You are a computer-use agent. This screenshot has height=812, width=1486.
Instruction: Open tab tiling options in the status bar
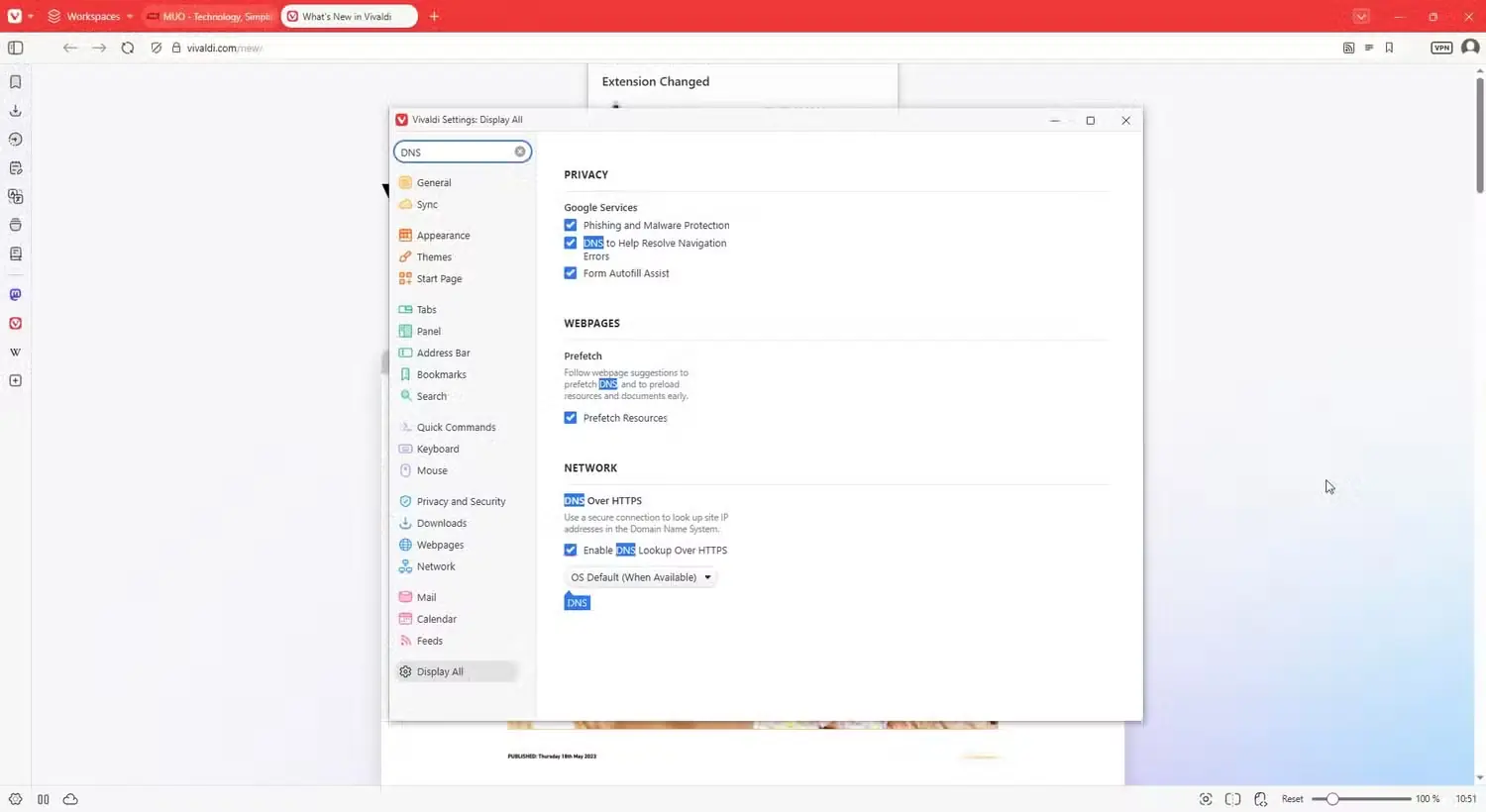pyautogui.click(x=1232, y=799)
